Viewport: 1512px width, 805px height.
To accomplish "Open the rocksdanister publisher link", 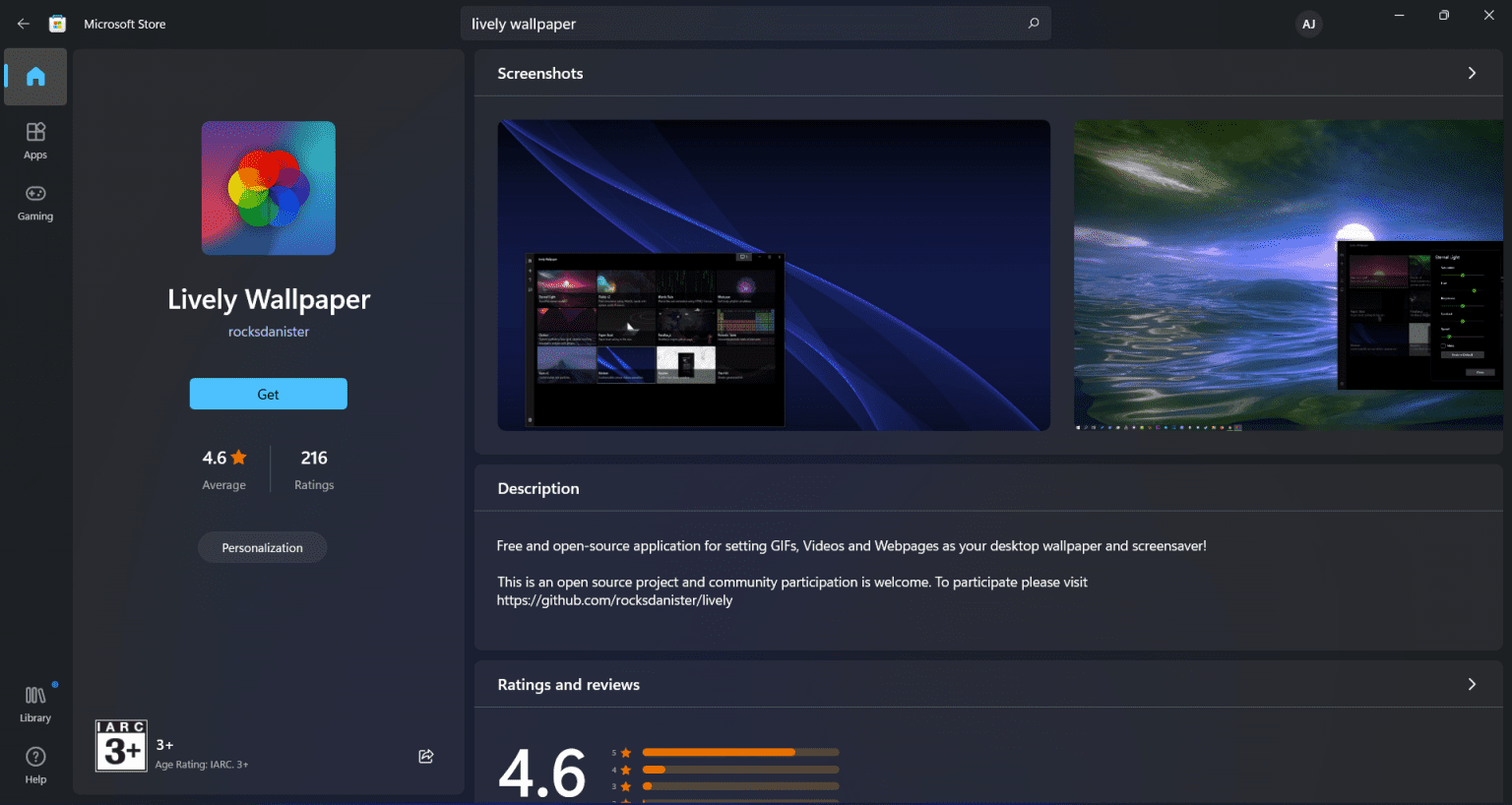I will (x=269, y=332).
